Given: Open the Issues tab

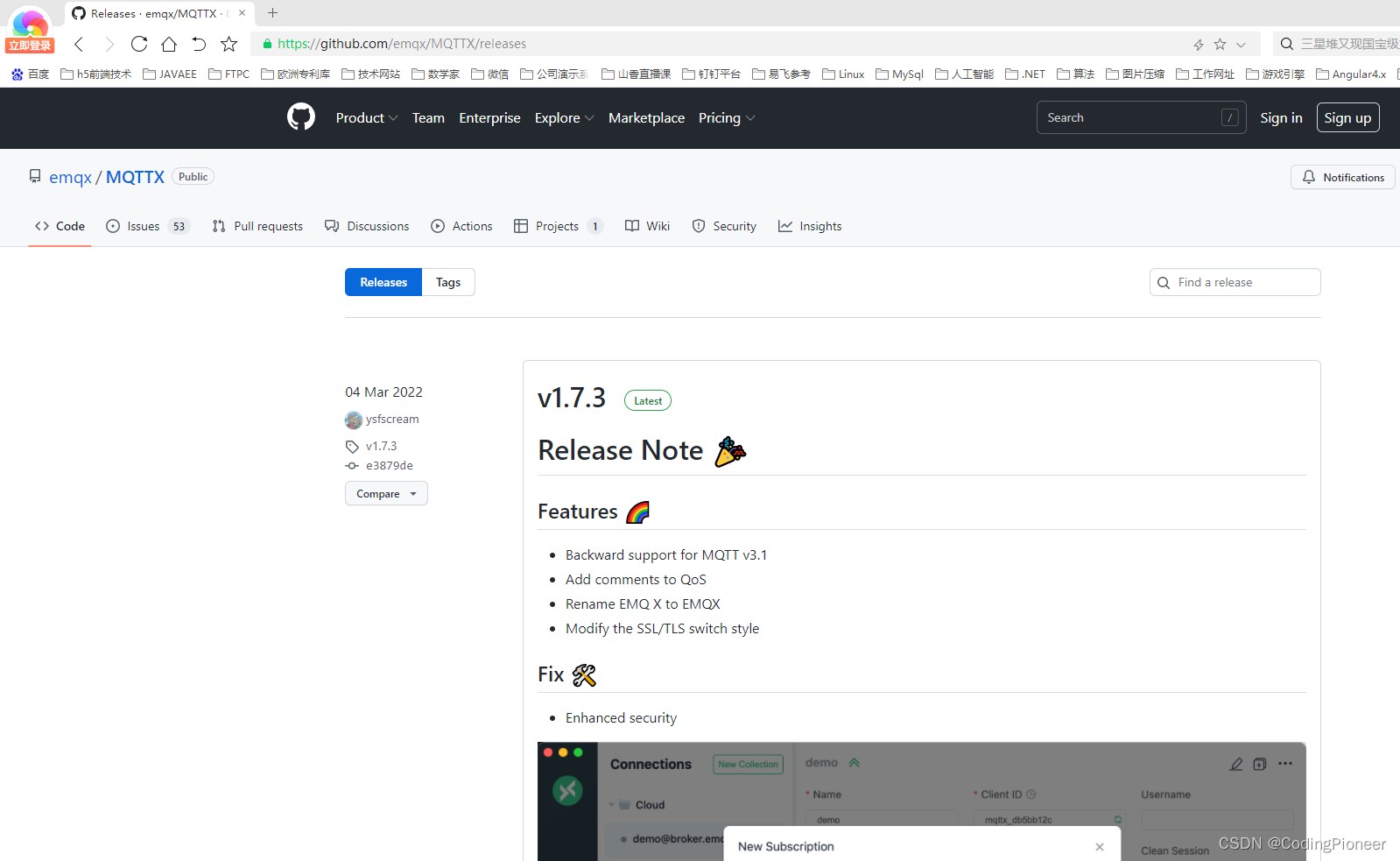Looking at the screenshot, I should tap(148, 226).
